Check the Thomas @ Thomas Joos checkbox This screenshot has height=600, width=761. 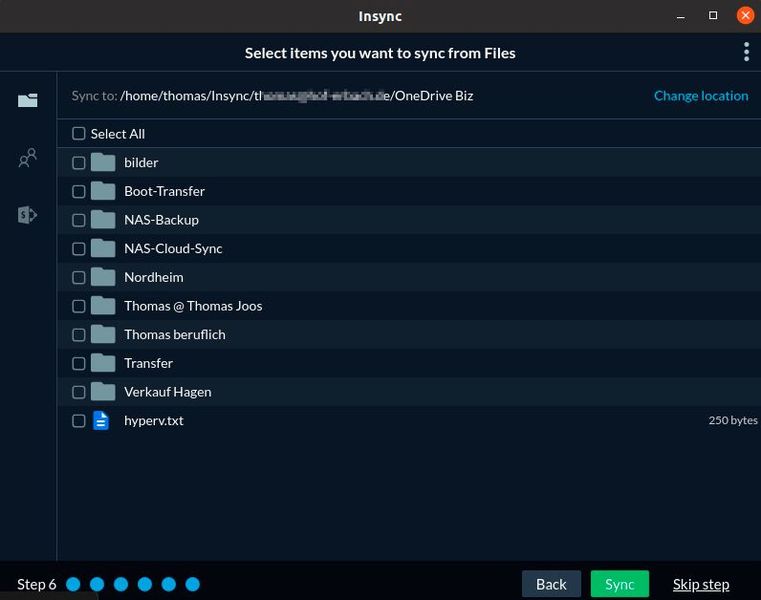(x=79, y=306)
